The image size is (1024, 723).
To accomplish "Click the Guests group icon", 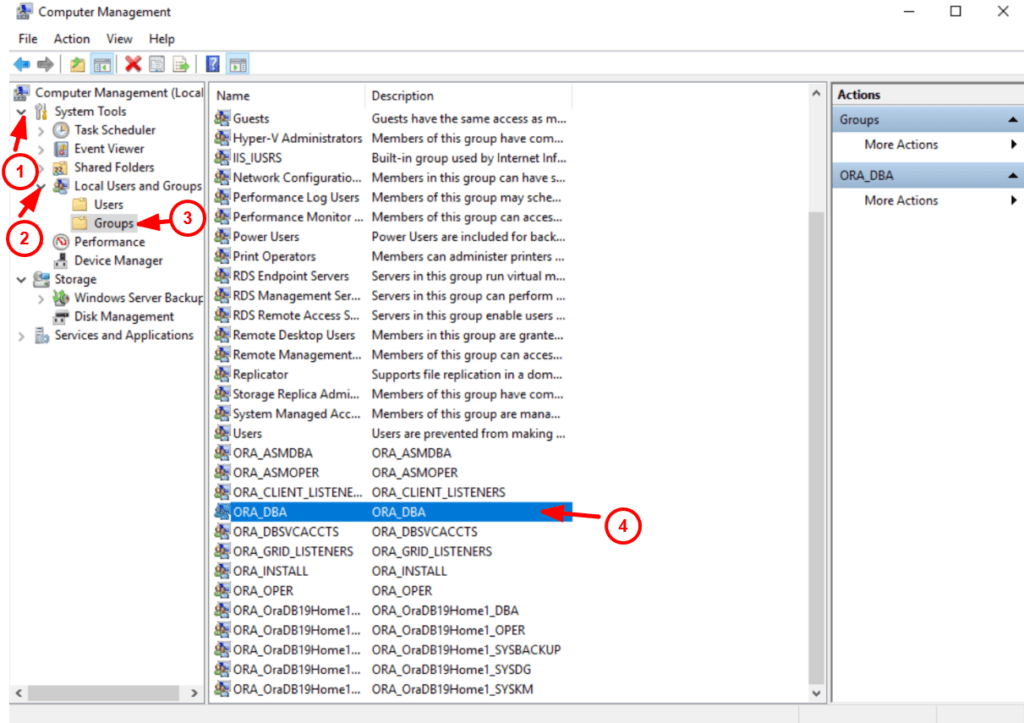I will [222, 118].
